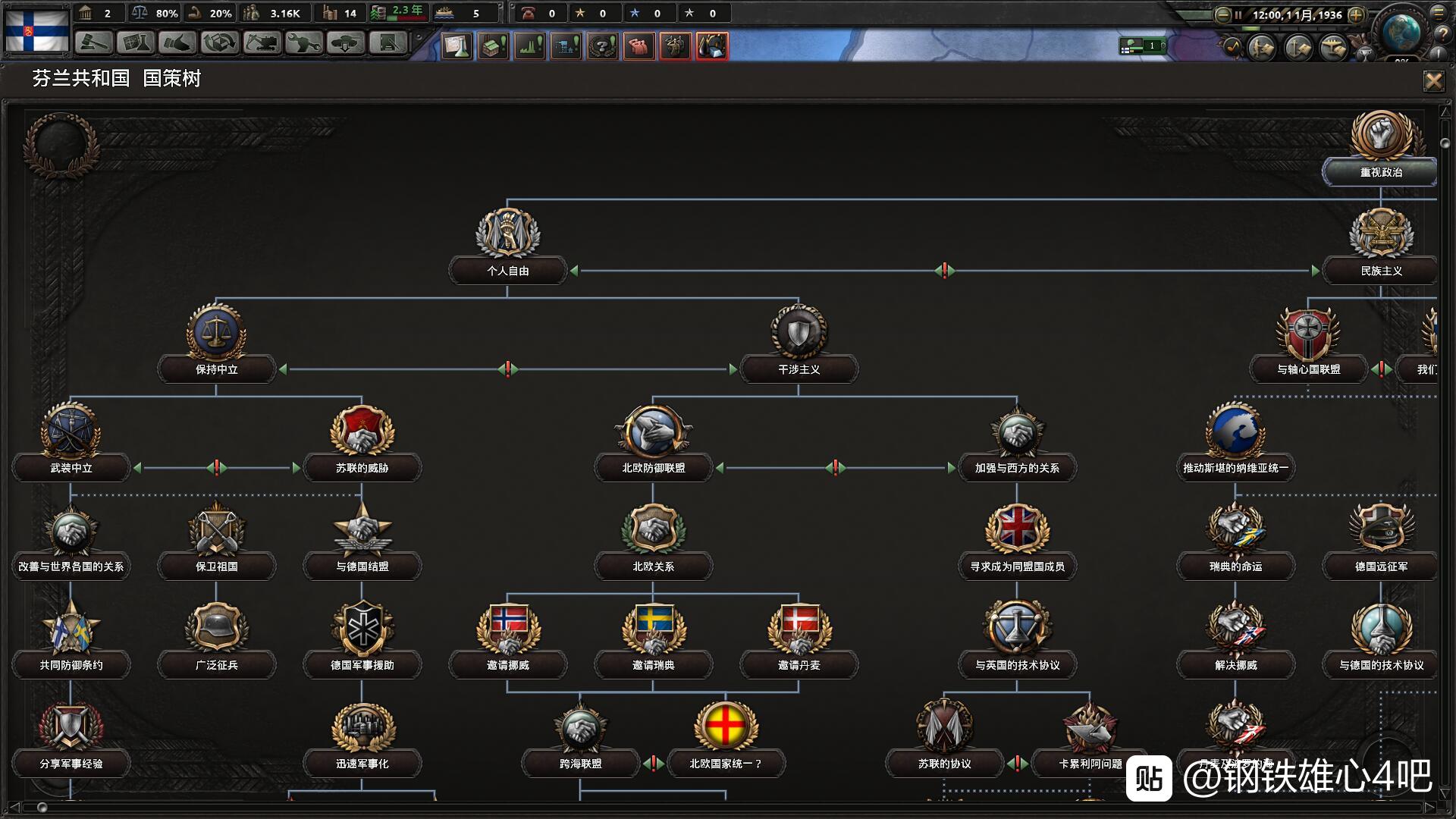The height and width of the screenshot is (819, 1456).
Task: Open recruit and deploy with the tank icon
Action: pyautogui.click(x=345, y=43)
